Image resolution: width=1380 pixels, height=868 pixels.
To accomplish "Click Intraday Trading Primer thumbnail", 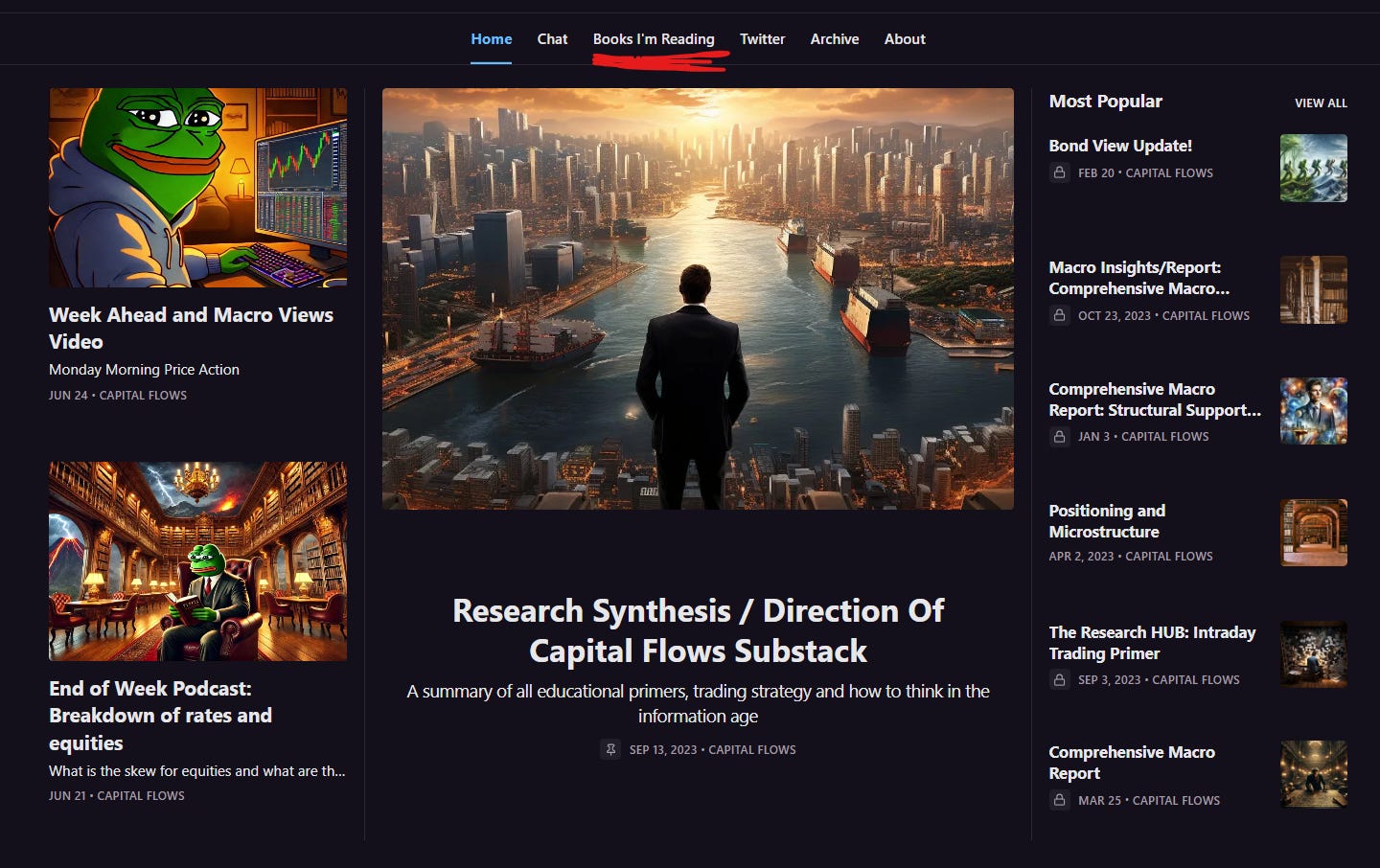I will click(x=1314, y=654).
